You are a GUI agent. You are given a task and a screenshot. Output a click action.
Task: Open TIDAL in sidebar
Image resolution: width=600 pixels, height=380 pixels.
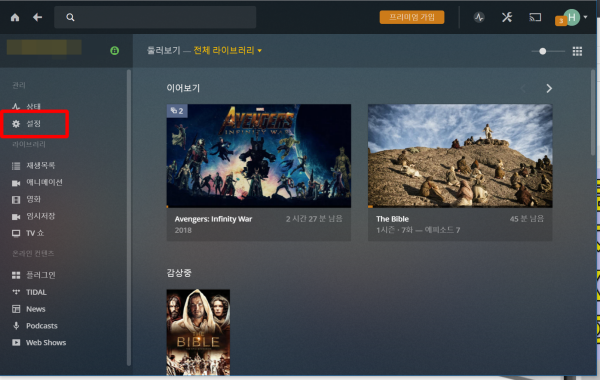(36, 292)
